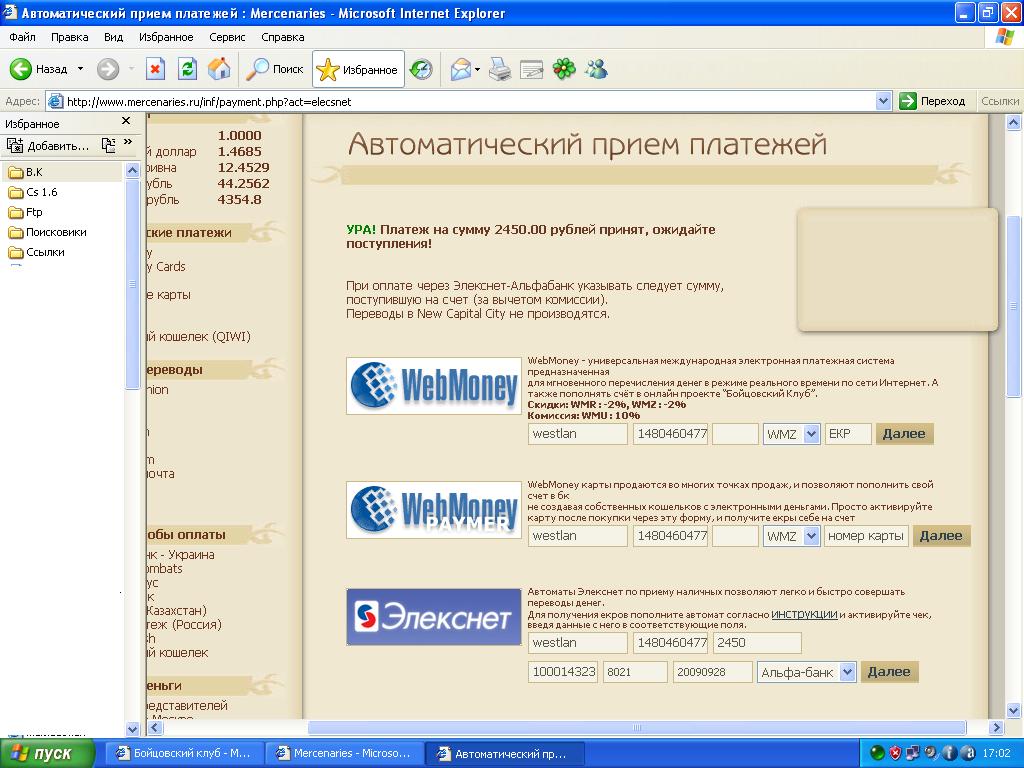Click the red shield tray icon

[x=895, y=753]
